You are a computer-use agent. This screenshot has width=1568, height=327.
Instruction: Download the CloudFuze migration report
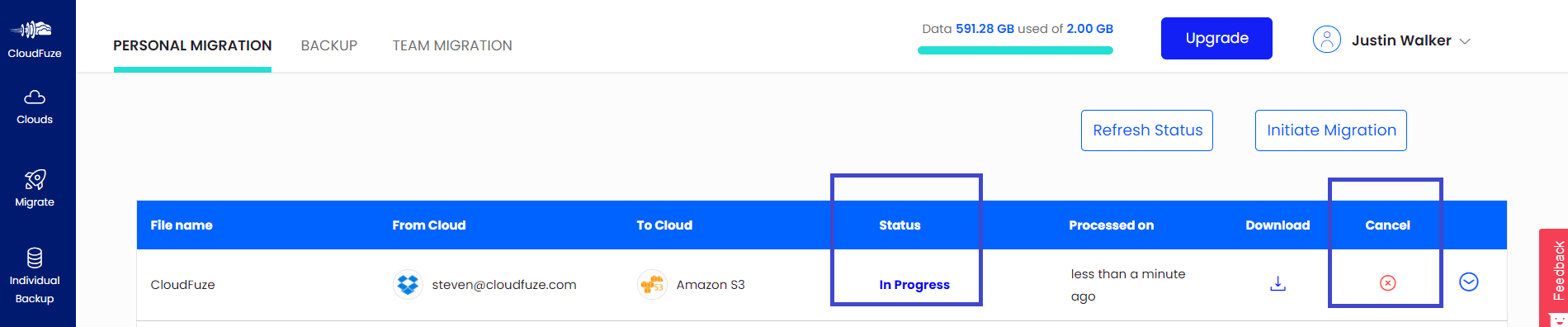[1278, 283]
